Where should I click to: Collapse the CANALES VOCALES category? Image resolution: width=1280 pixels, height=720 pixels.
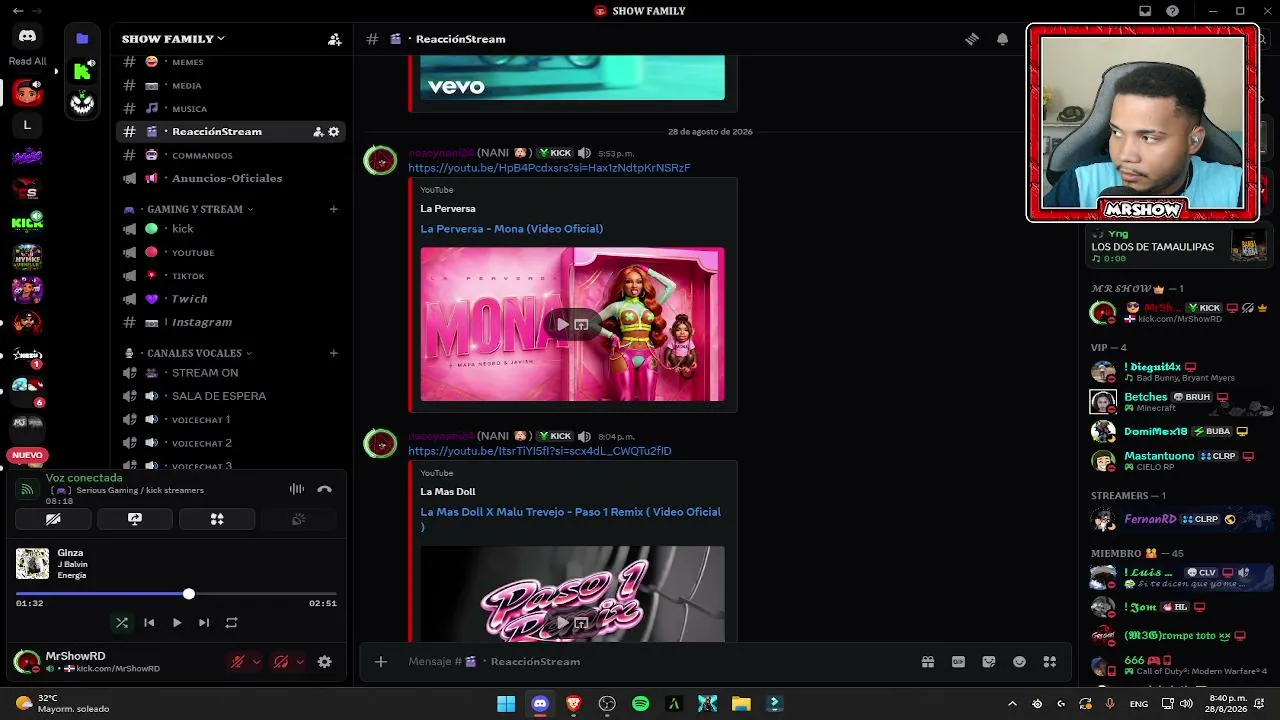point(194,353)
